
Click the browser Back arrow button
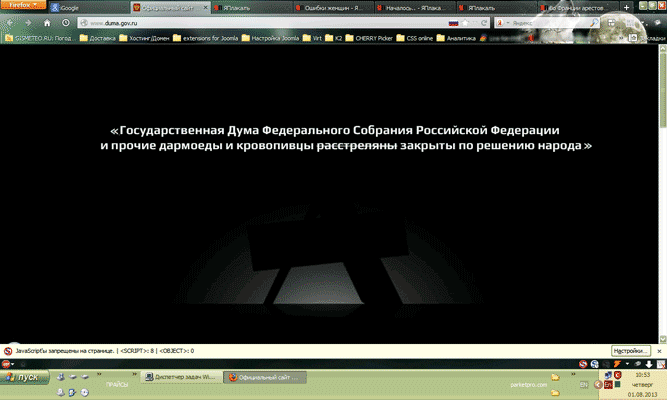point(10,22)
